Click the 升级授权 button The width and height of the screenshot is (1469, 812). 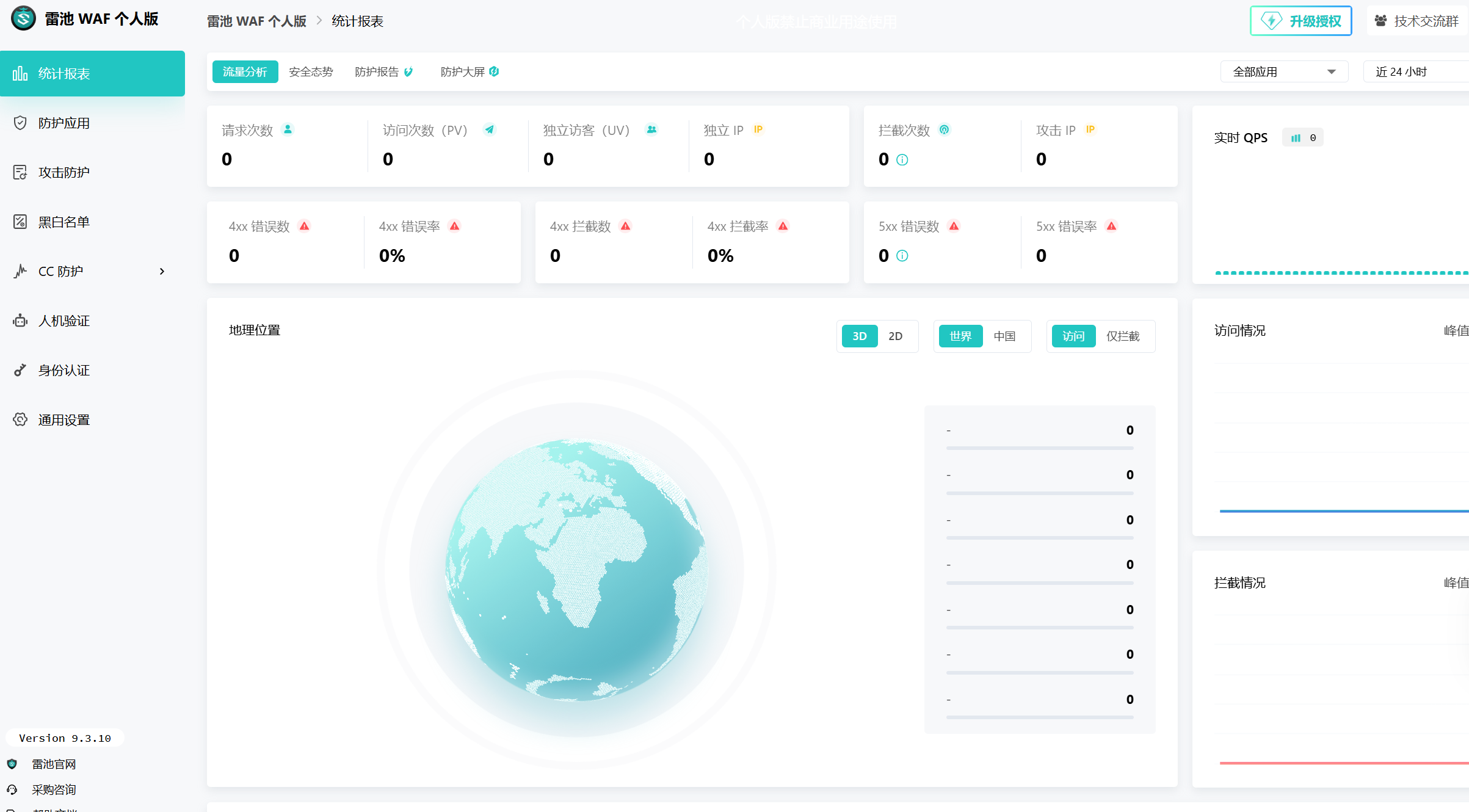tap(1300, 21)
